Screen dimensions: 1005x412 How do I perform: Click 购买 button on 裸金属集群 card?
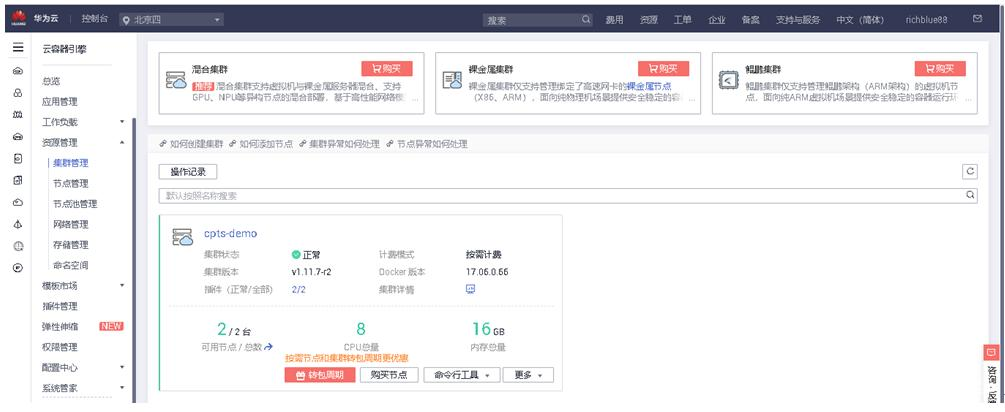pyautogui.click(x=663, y=69)
